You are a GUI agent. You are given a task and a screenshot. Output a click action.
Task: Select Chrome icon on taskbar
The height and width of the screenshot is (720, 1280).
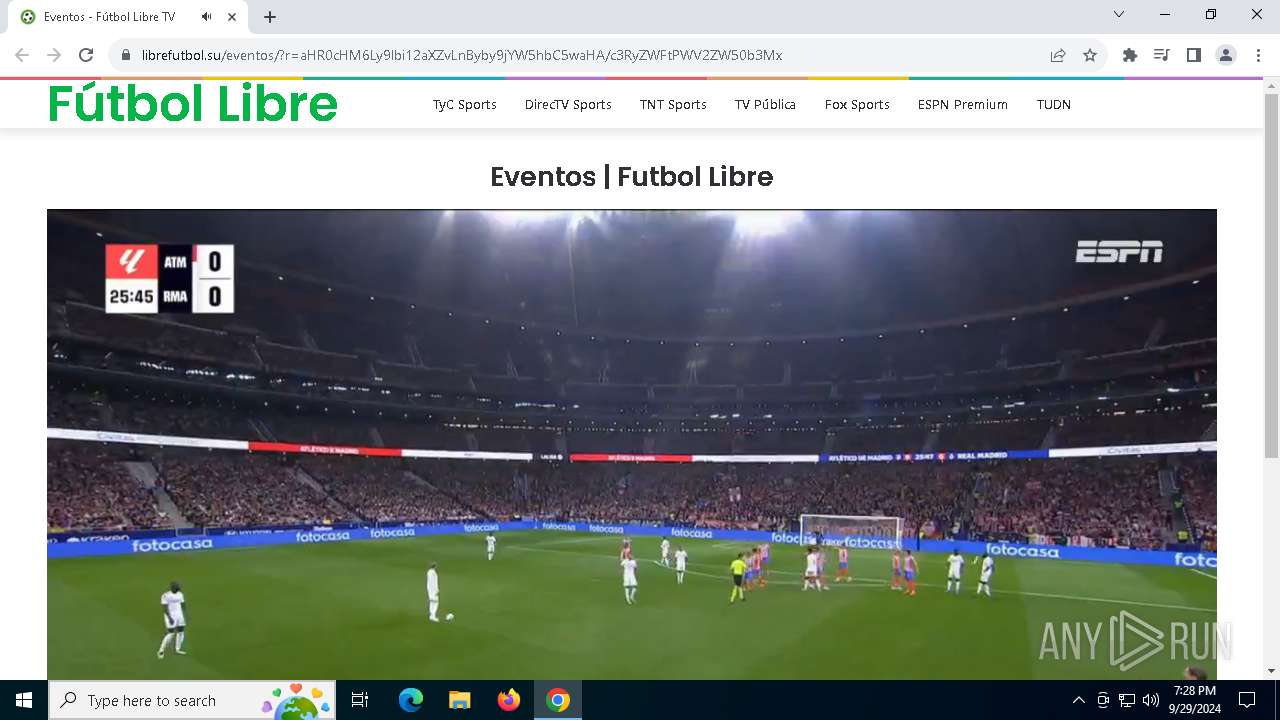tap(558, 700)
